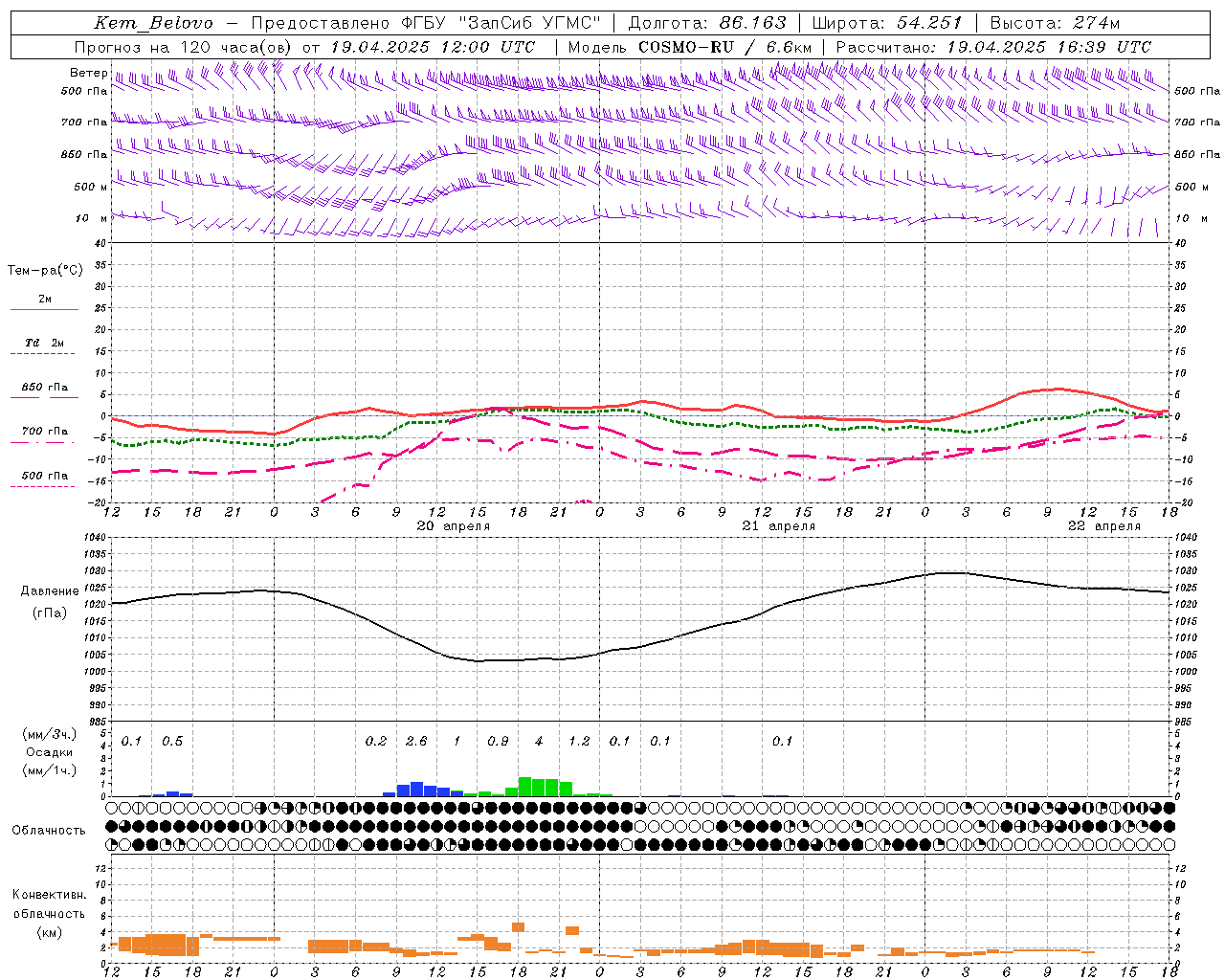Click the precipitation total value 2.6
The image size is (1225, 980).
tap(417, 741)
